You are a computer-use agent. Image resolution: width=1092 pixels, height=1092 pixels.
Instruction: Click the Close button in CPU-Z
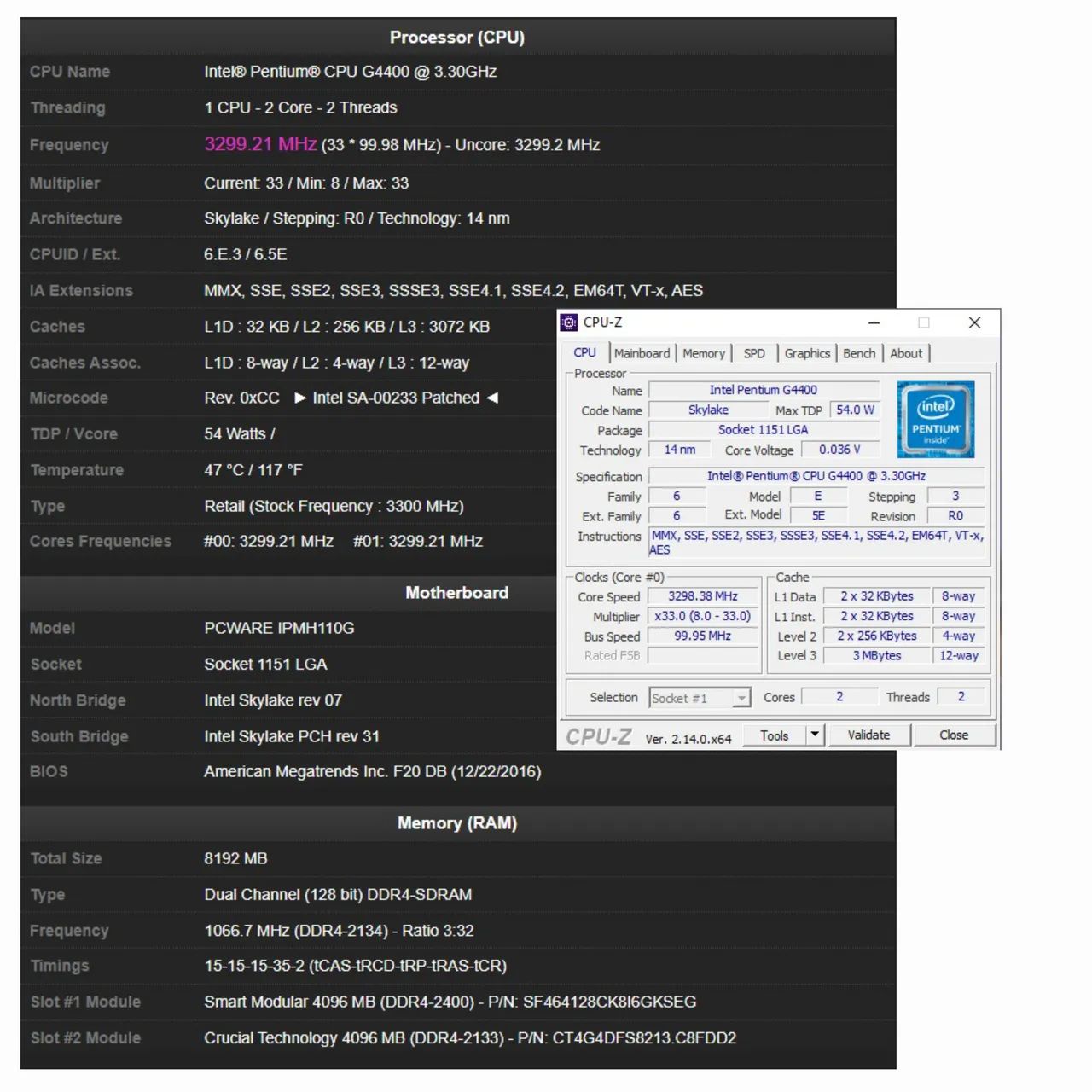(954, 735)
